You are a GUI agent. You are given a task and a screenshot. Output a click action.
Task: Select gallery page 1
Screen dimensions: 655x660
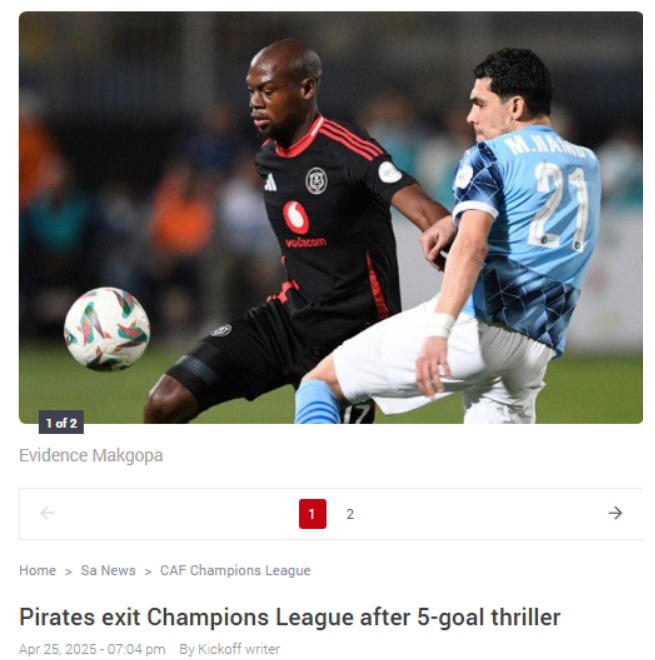[312, 514]
